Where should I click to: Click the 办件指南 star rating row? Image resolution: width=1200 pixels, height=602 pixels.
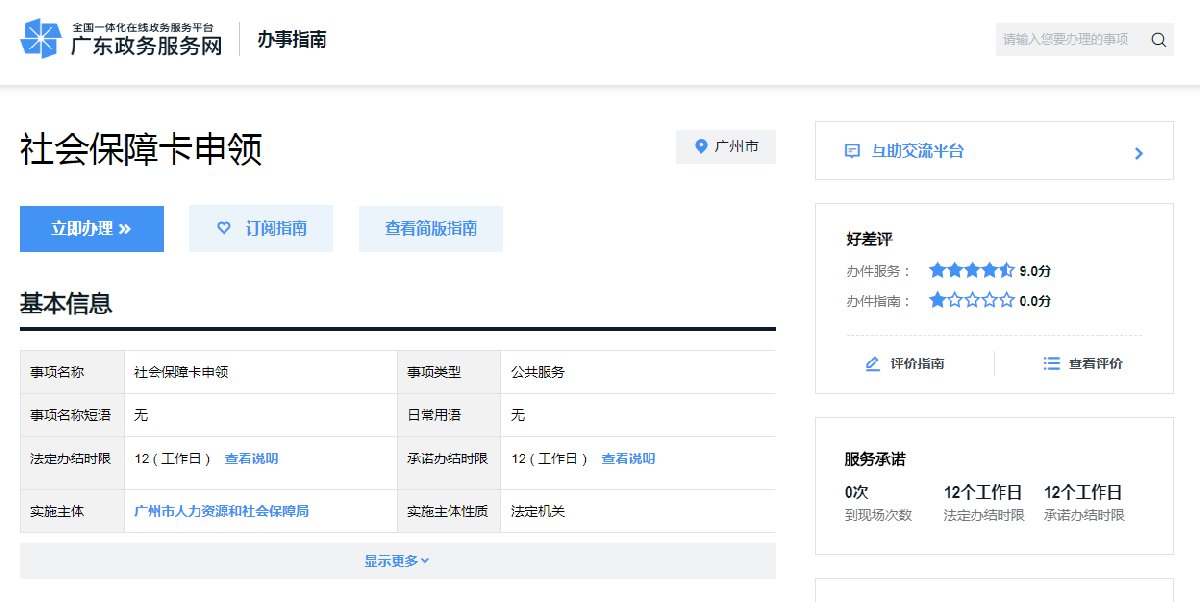point(971,300)
